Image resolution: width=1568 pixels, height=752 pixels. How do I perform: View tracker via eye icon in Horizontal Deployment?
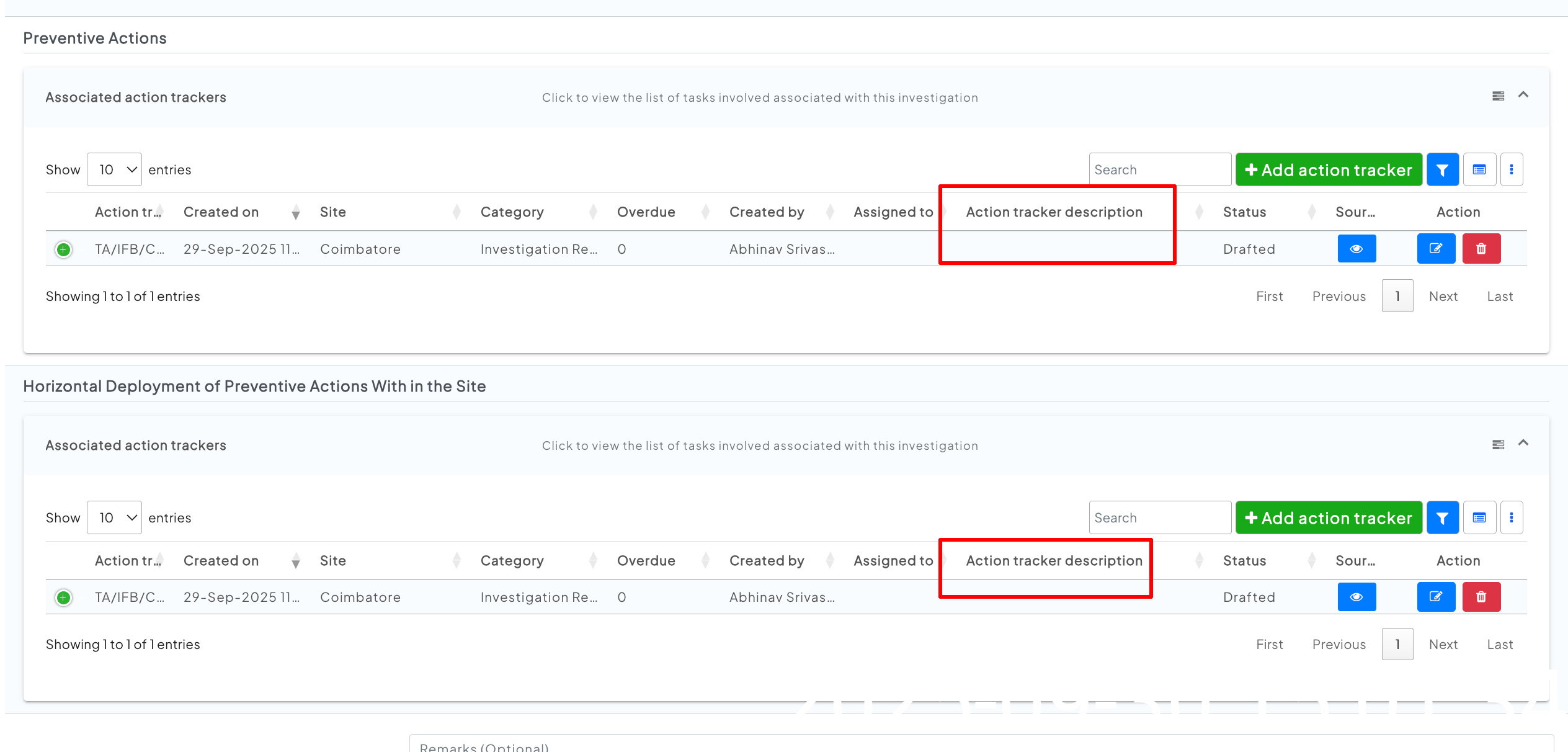(x=1356, y=597)
